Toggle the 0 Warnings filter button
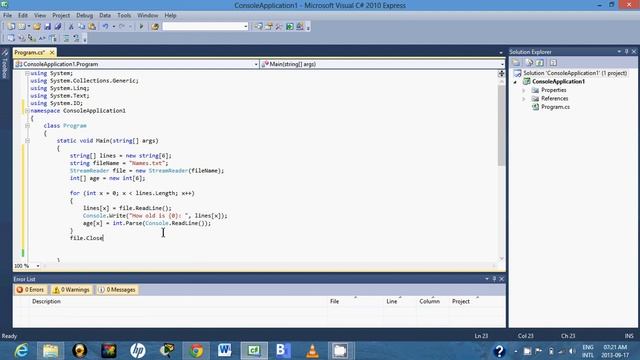This screenshot has height=360, width=640. (x=71, y=290)
